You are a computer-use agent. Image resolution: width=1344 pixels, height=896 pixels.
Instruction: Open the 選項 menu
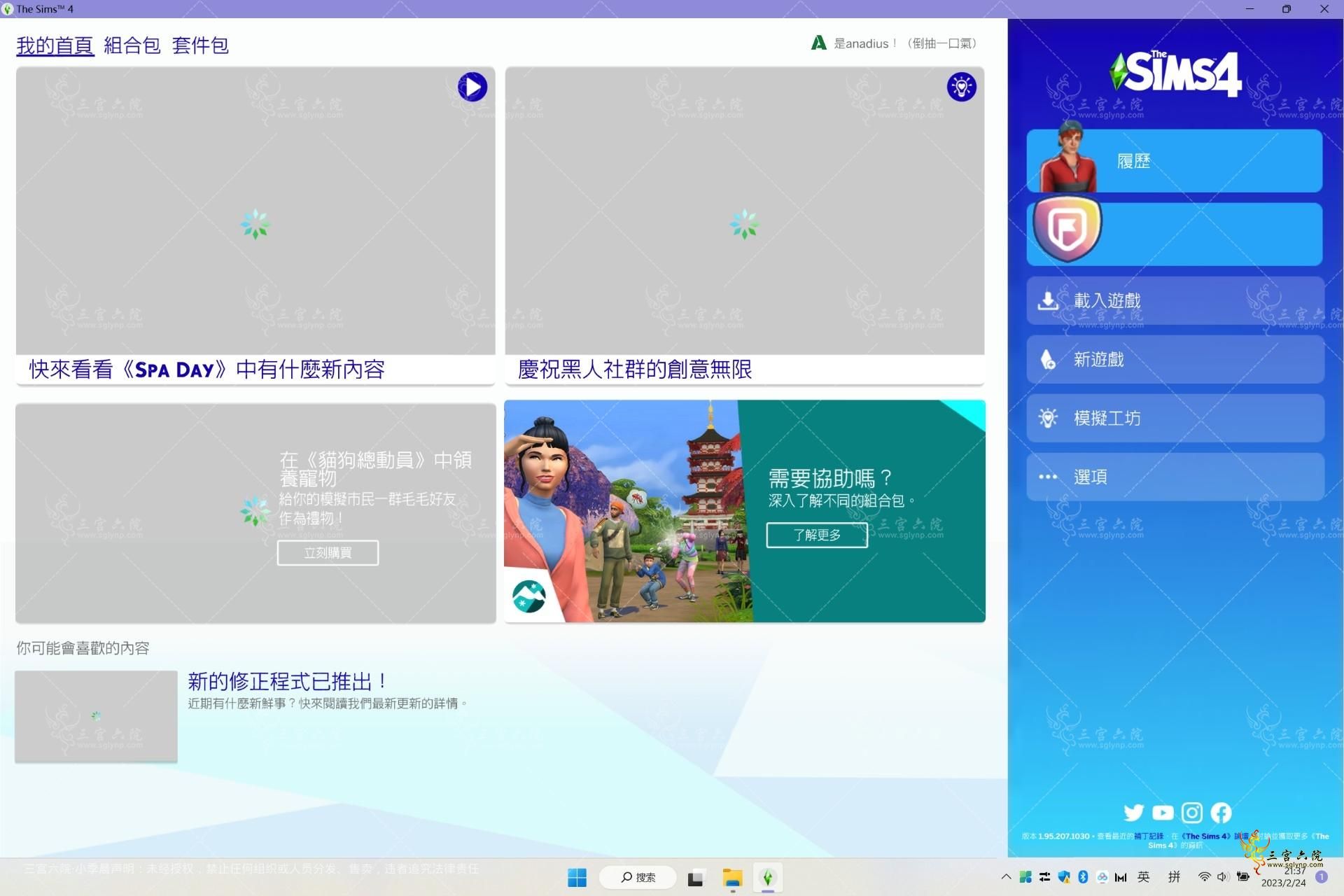pyautogui.click(x=1175, y=477)
